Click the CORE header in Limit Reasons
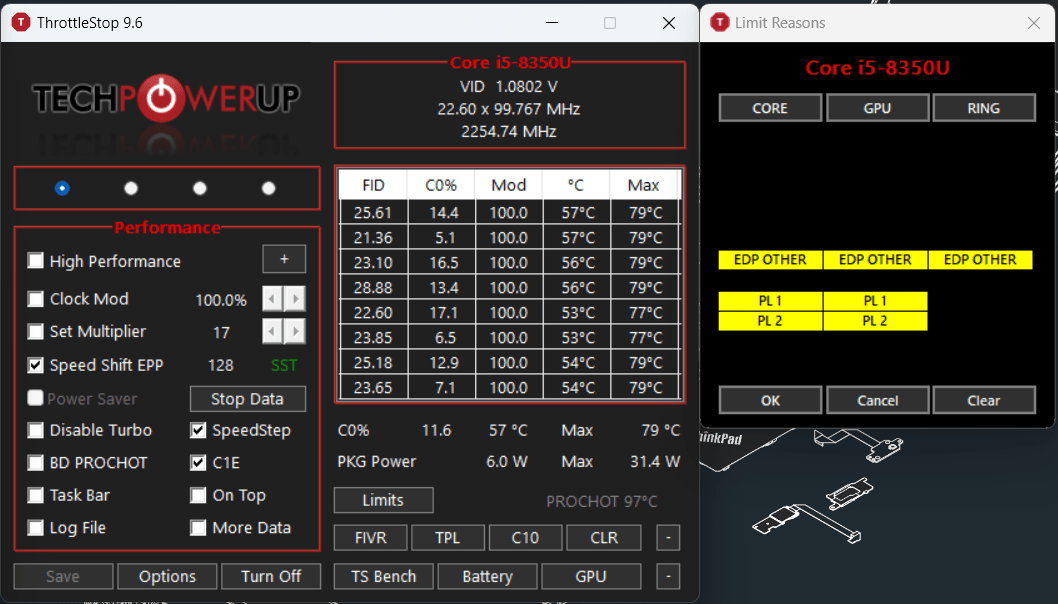 770,108
